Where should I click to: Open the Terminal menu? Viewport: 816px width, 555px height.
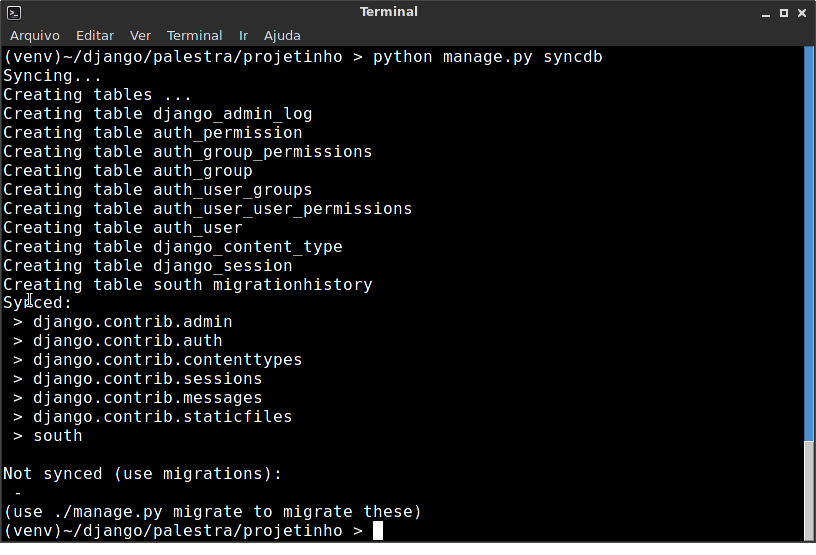194,35
